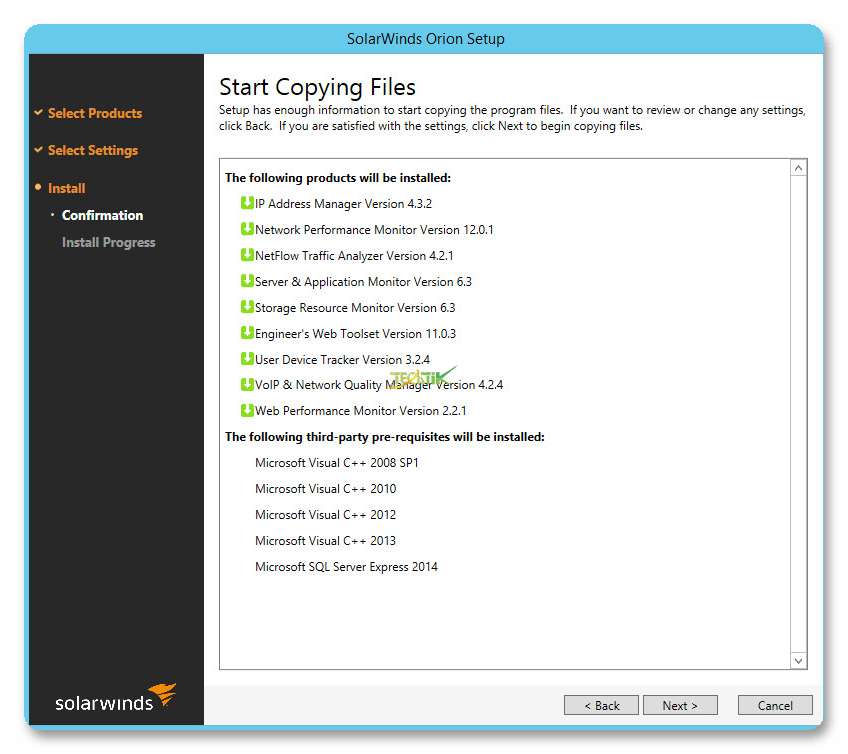The height and width of the screenshot is (754, 848).
Task: Click the green download icon beside IP Address Manager
Action: (247, 203)
